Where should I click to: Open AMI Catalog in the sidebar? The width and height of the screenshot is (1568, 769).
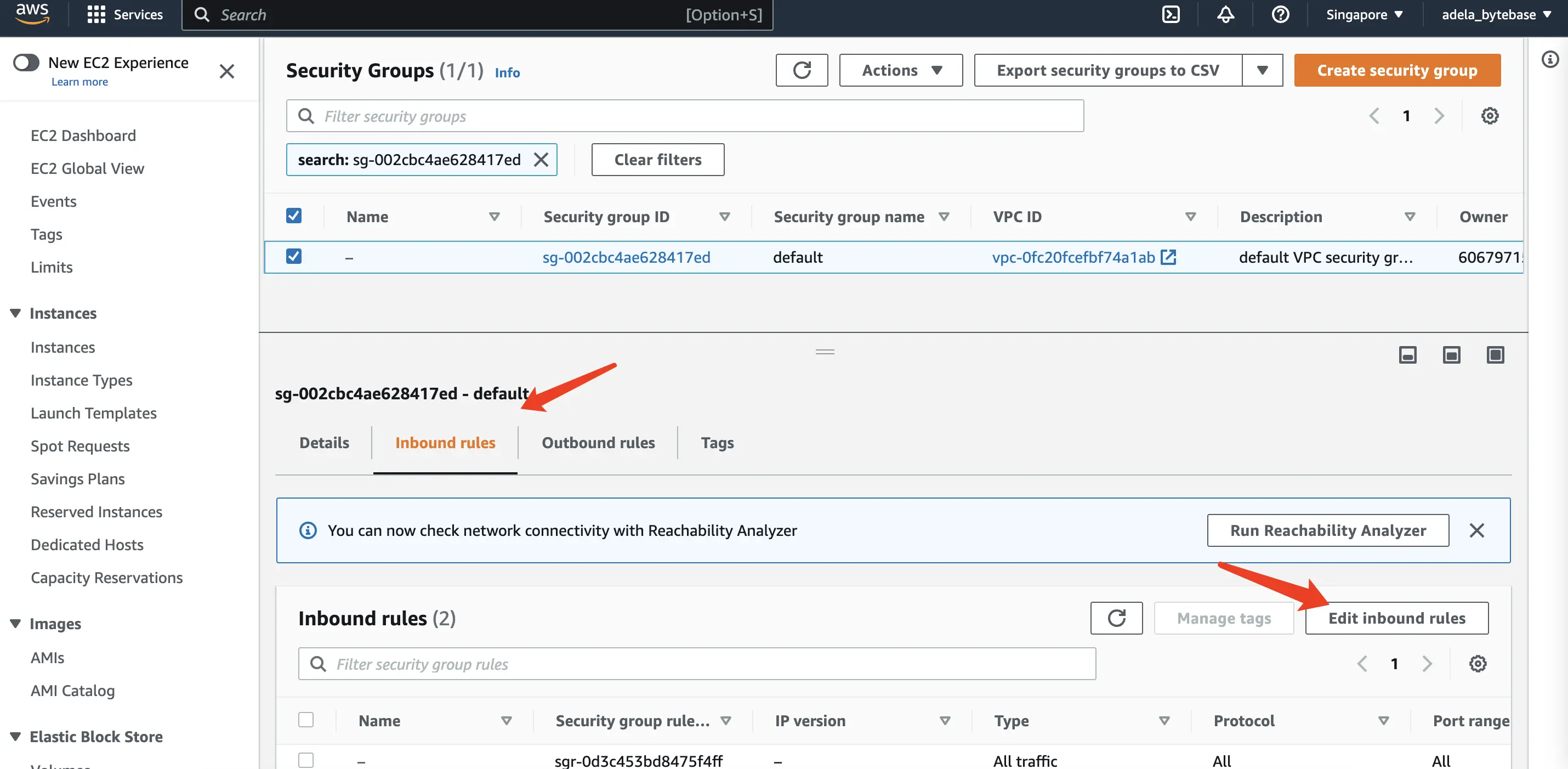(x=72, y=691)
